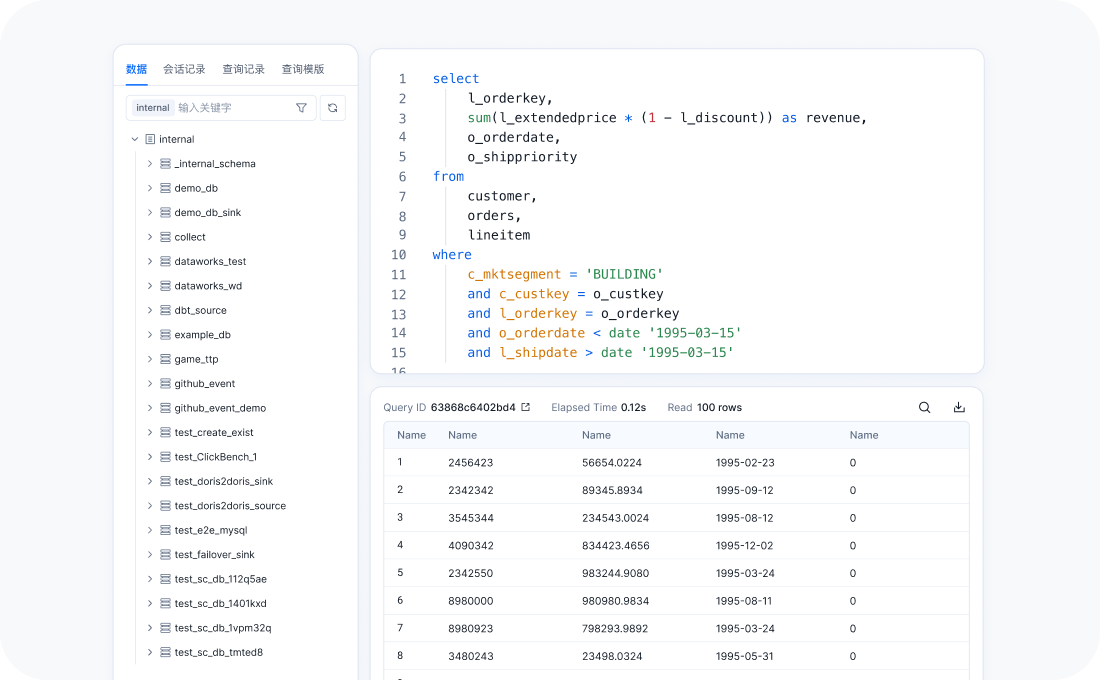The width and height of the screenshot is (1100, 680).
Task: Select the 查询模版 tab
Action: (303, 69)
